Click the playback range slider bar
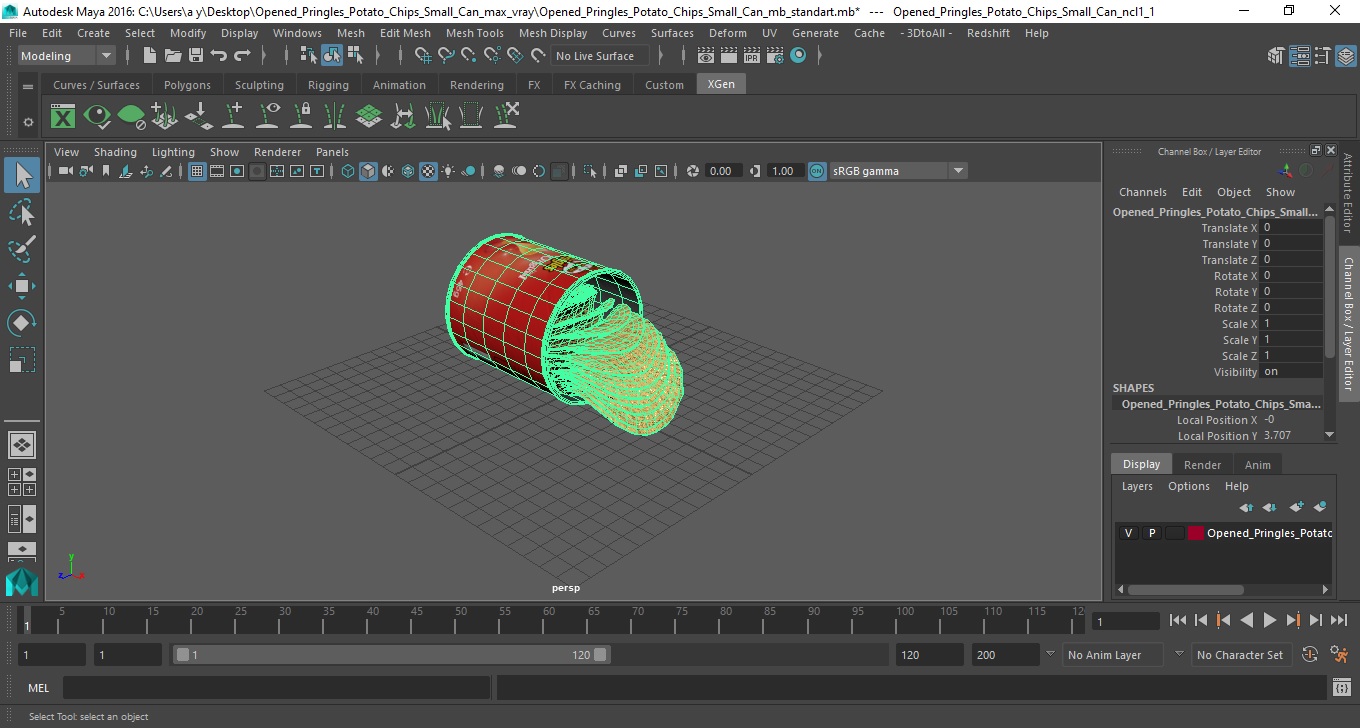The width and height of the screenshot is (1360, 728). coord(392,655)
